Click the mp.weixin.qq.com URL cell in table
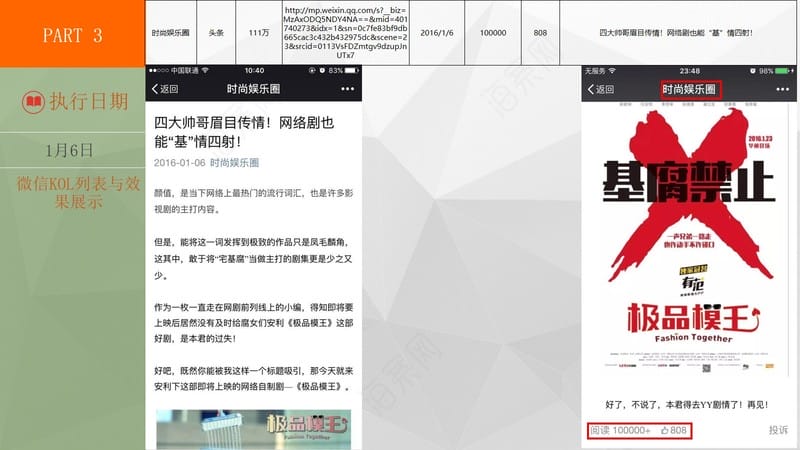This screenshot has width=800, height=450. 345,33
